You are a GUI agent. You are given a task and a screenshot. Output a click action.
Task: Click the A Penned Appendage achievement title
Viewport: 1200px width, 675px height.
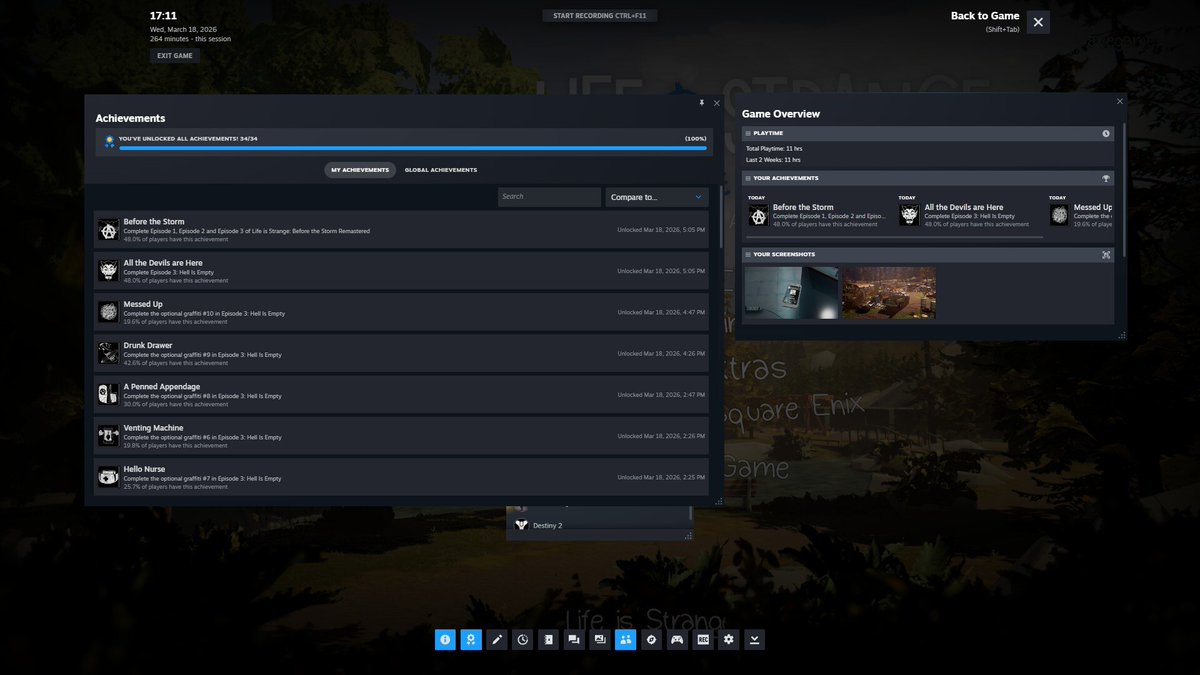point(162,387)
